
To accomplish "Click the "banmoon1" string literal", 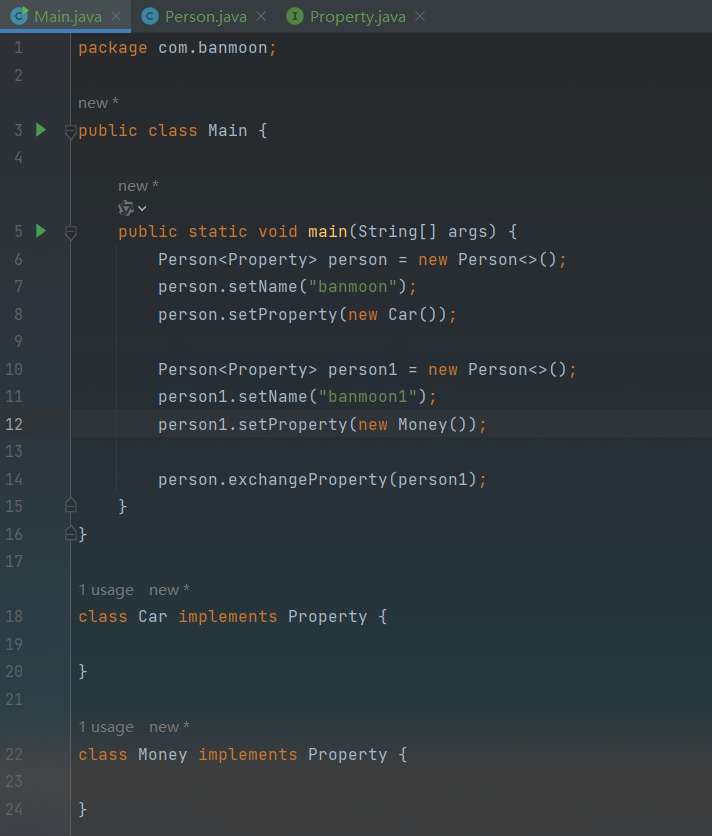I will pos(367,397).
